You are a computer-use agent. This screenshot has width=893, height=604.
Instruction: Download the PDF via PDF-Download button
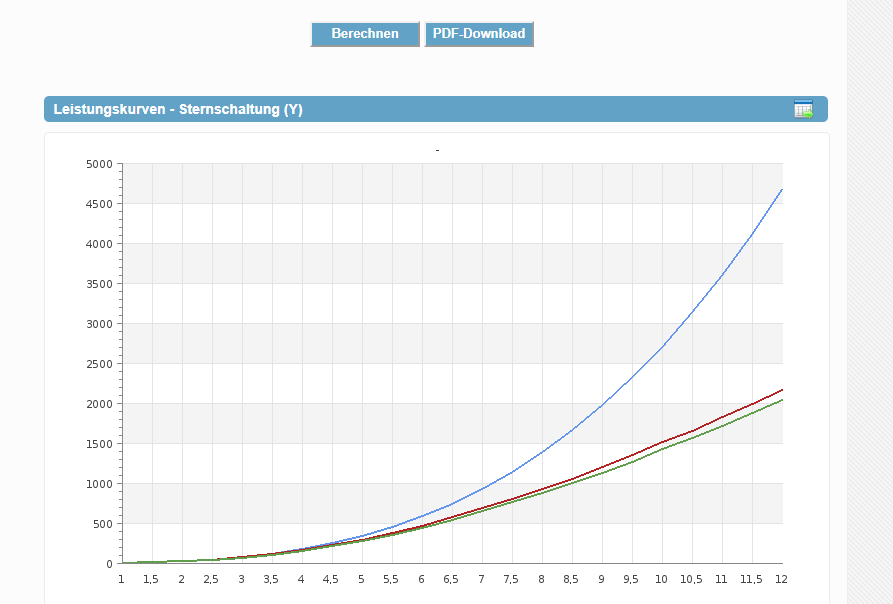(x=479, y=34)
